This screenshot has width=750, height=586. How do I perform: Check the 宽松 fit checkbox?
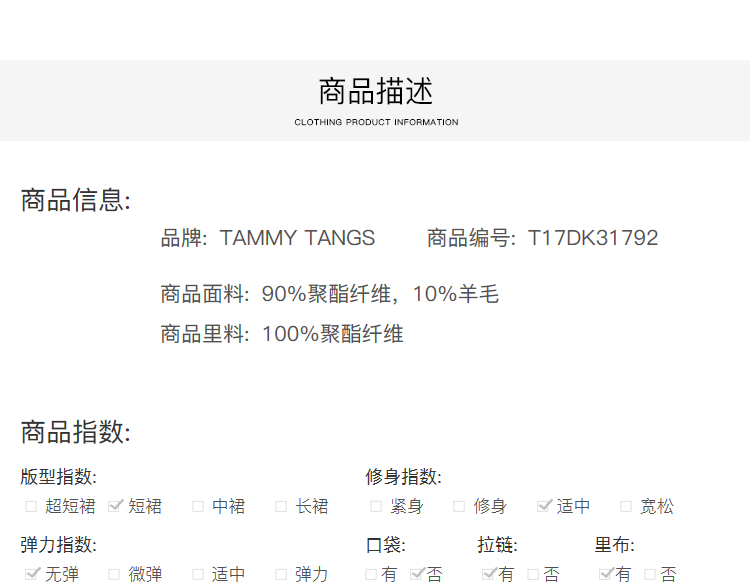(626, 507)
